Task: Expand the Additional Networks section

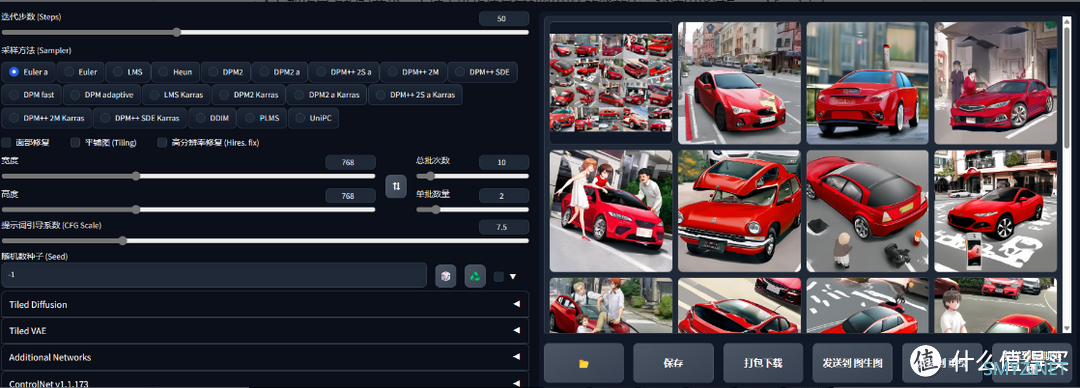Action: (x=265, y=357)
